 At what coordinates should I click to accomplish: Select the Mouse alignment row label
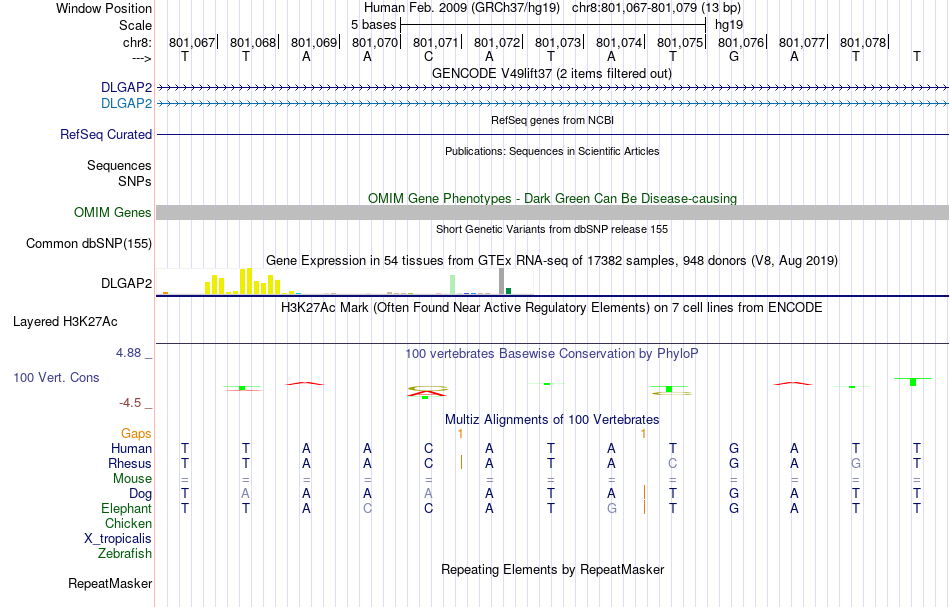[132, 479]
